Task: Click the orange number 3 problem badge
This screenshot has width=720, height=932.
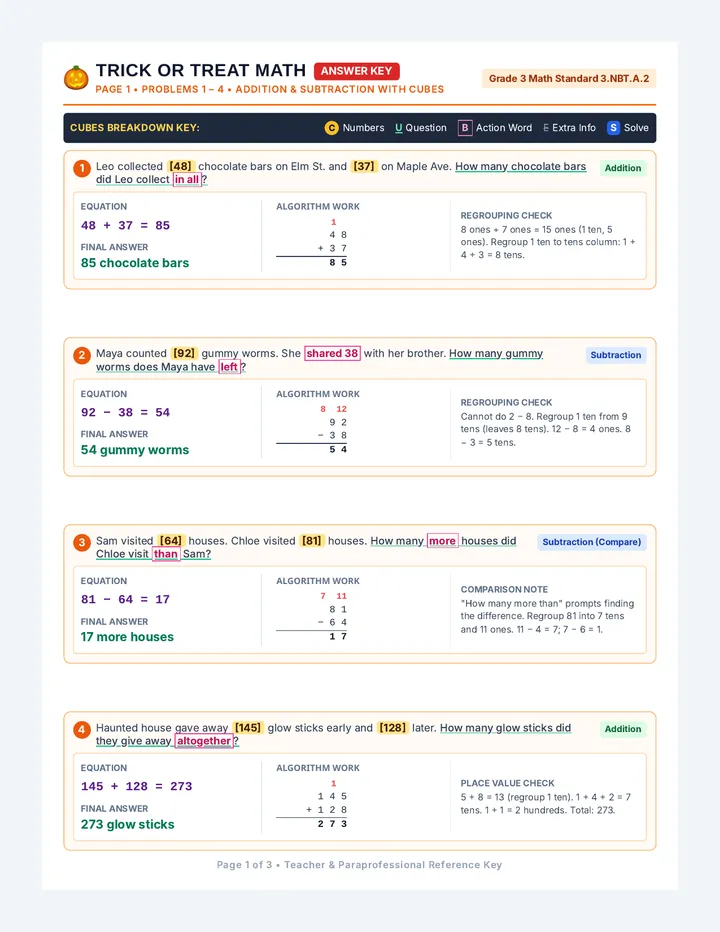Action: [x=82, y=543]
